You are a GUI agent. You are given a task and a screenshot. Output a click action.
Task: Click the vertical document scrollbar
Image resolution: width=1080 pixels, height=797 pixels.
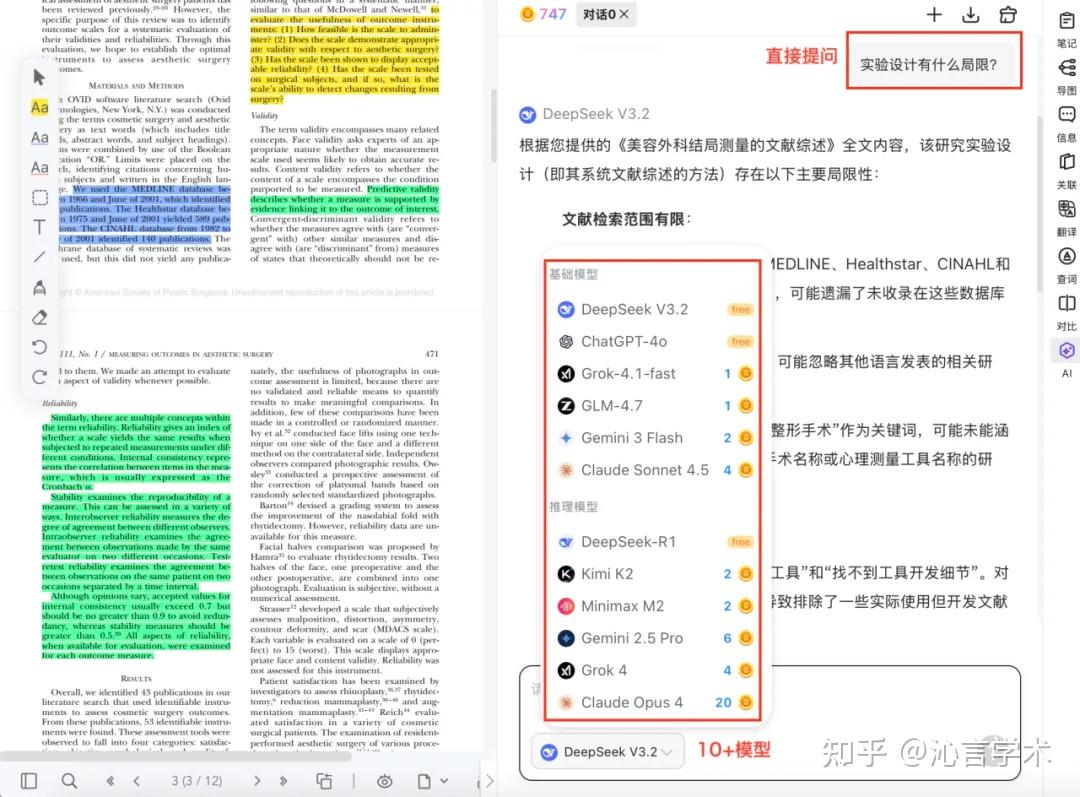click(494, 125)
